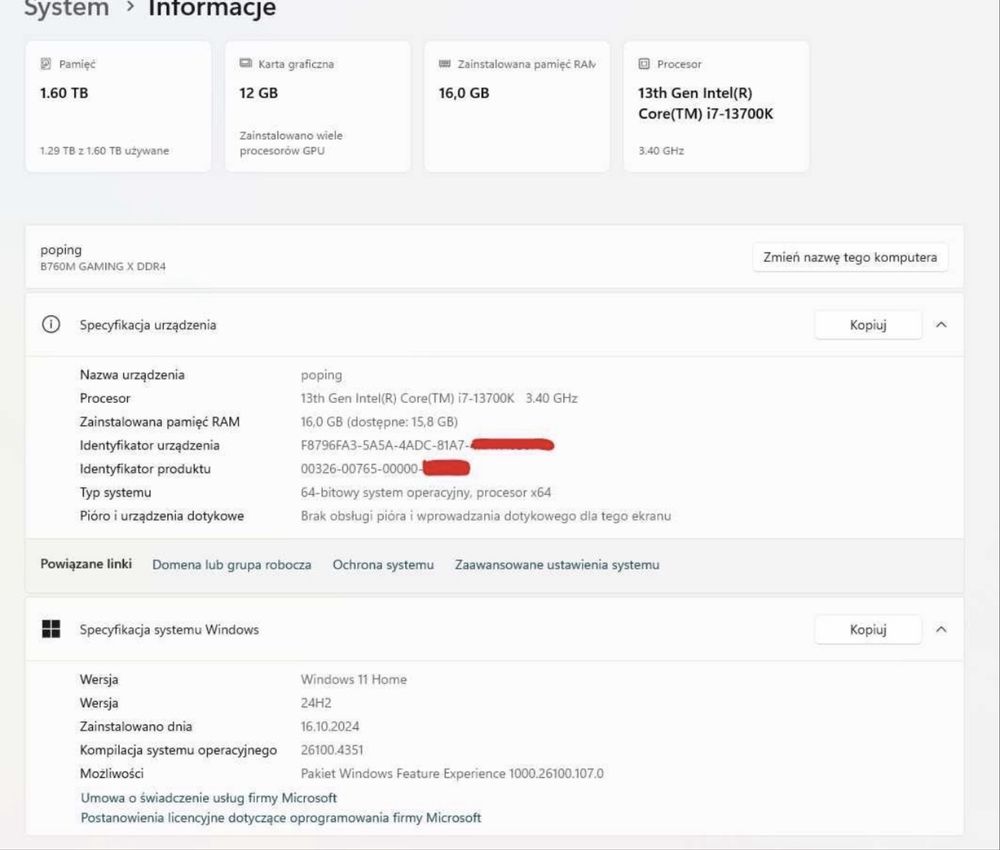
Task: Click Nazwa urządzenia value poping
Action: (x=321, y=375)
